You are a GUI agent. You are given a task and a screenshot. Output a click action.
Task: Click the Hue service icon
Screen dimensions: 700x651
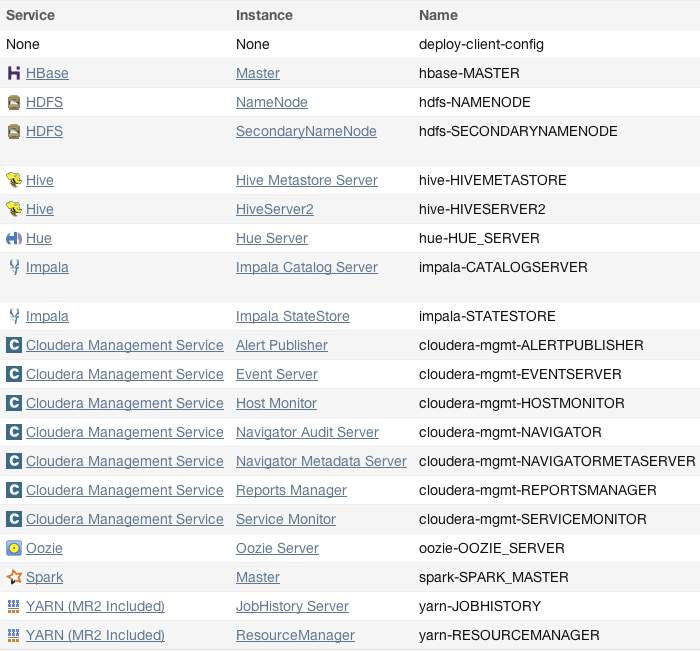click(14, 238)
